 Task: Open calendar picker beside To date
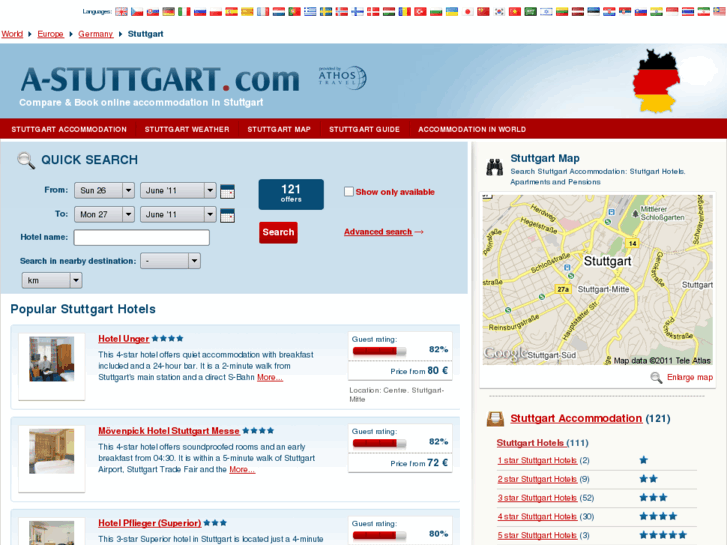point(227,215)
